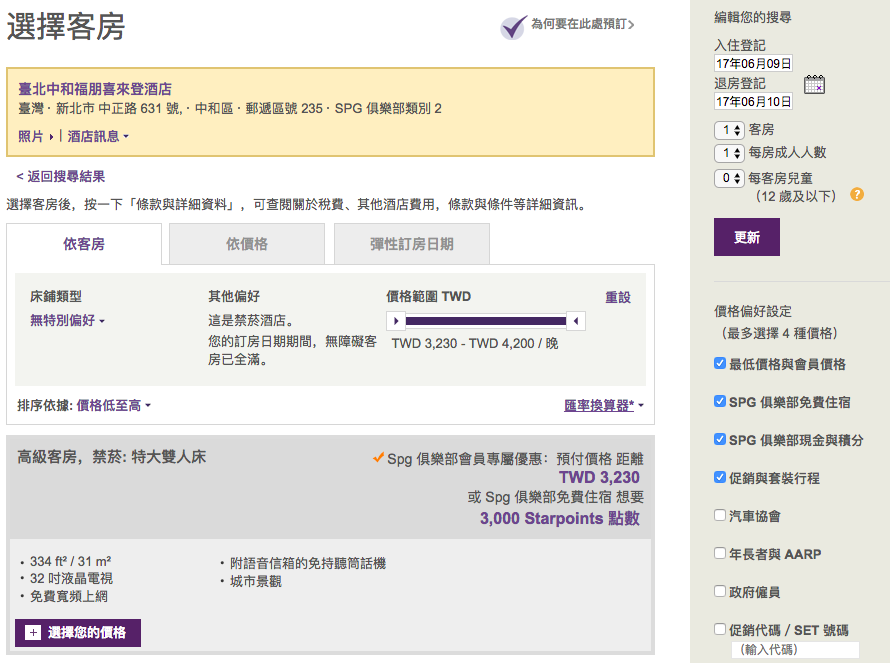Select the 依客房 tab
This screenshot has height=663, width=890.
click(84, 244)
